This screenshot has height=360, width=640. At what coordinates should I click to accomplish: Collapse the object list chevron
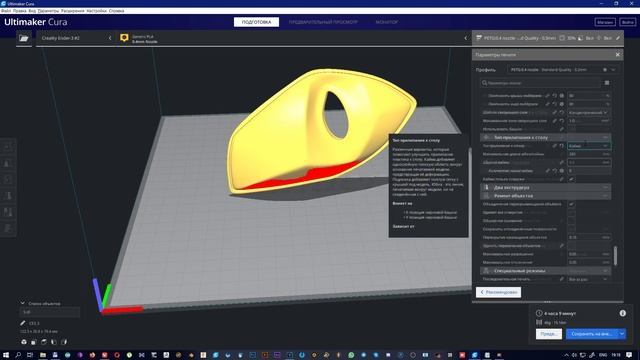pyautogui.click(x=22, y=303)
